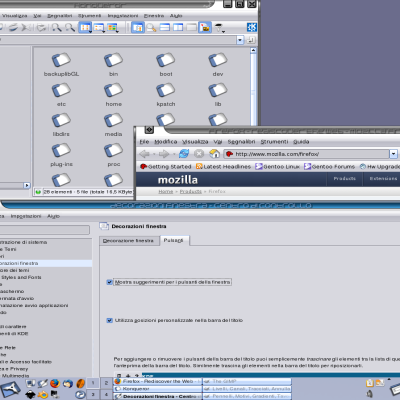The height and width of the screenshot is (400, 400).
Task: Open Gentoo Forums bookmark in Firefox
Action: 329,166
